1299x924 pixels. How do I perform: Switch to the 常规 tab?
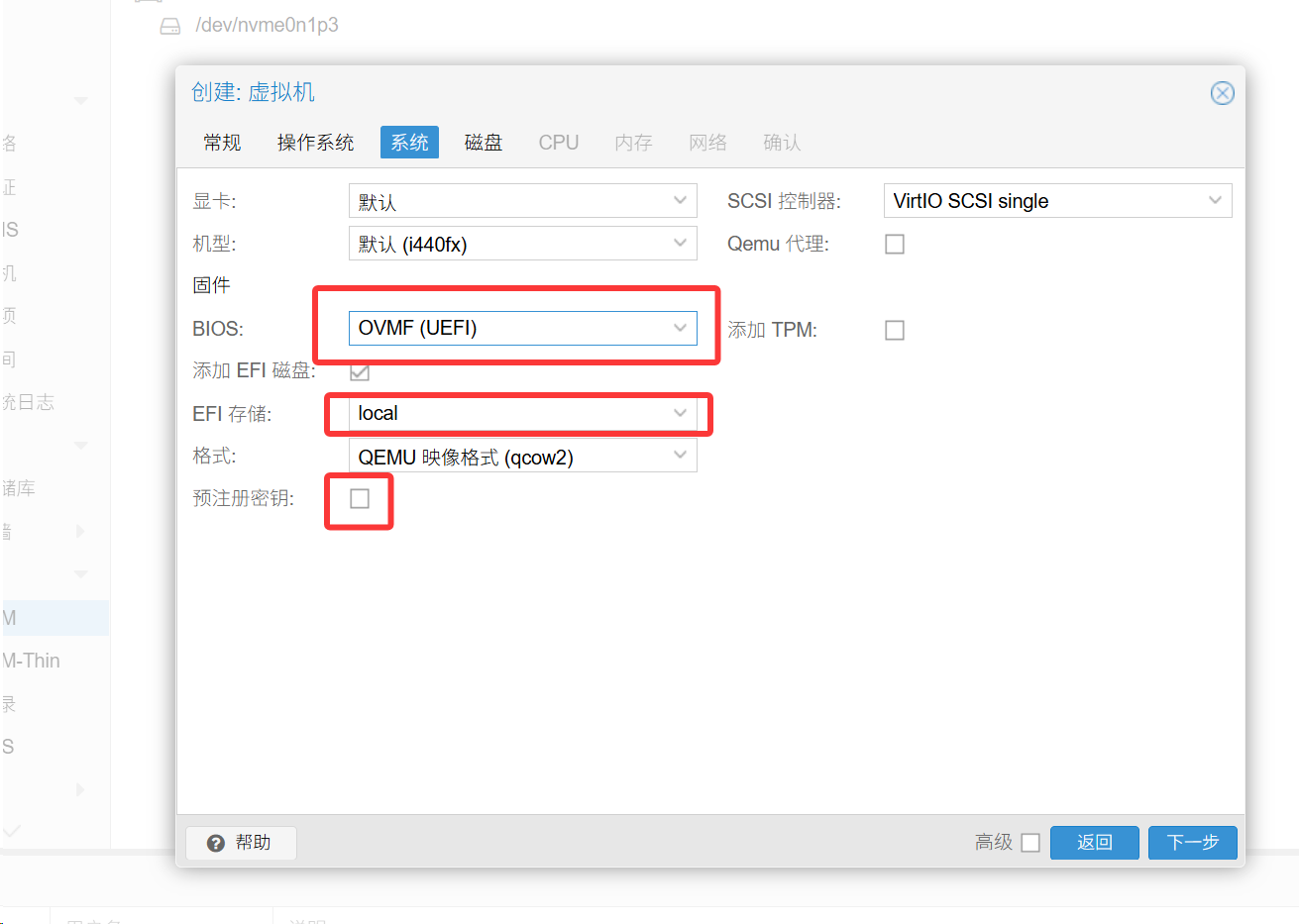pyautogui.click(x=222, y=143)
